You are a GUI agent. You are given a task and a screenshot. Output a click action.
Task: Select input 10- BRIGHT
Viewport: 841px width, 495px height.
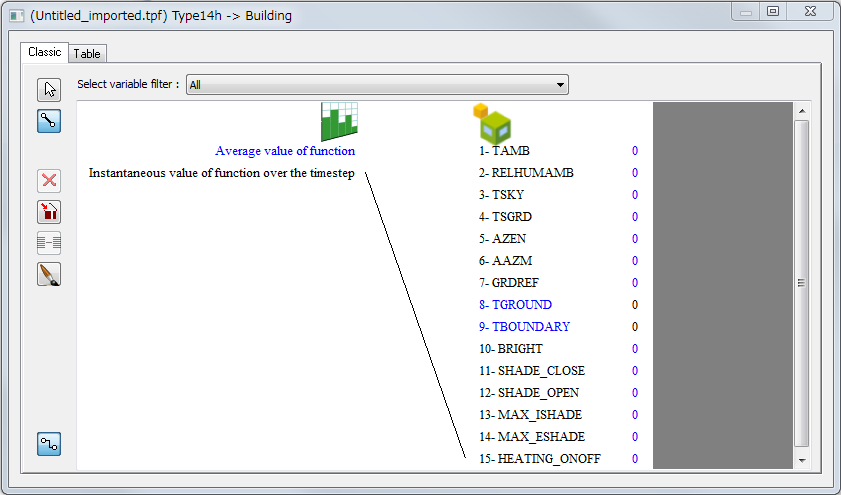[x=511, y=349]
